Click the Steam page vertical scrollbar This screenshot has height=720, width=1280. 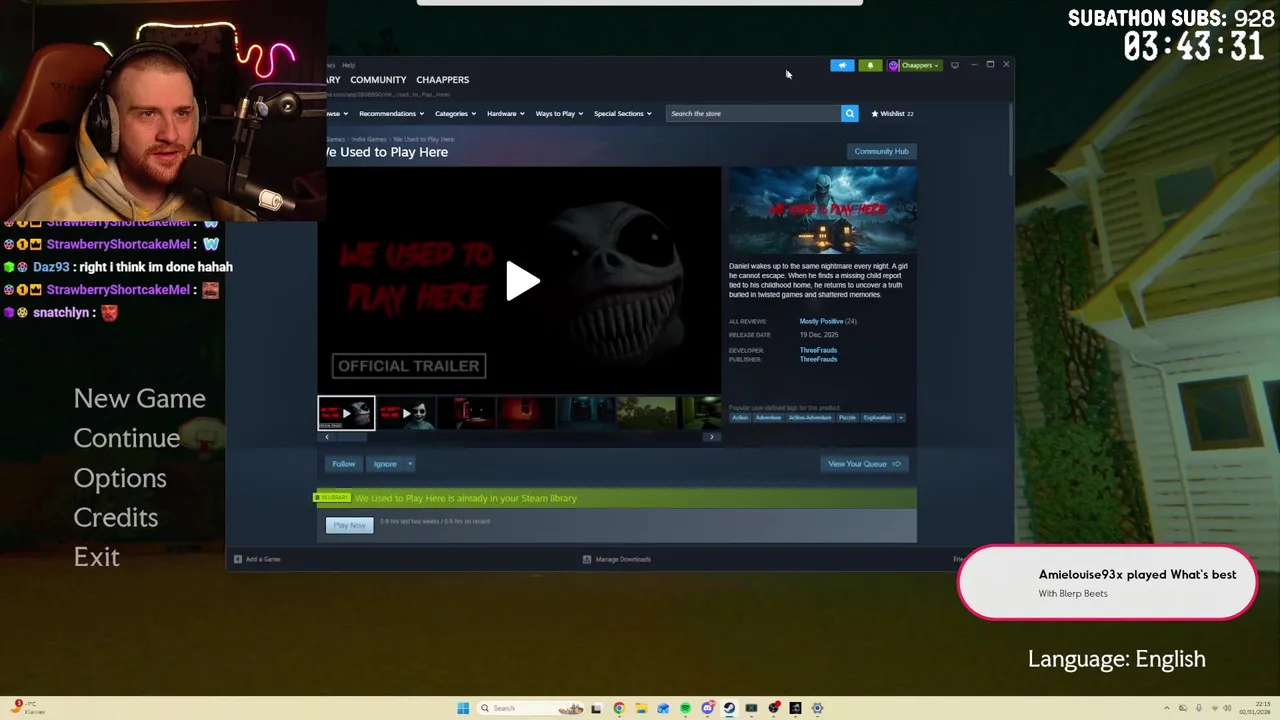(1009, 140)
